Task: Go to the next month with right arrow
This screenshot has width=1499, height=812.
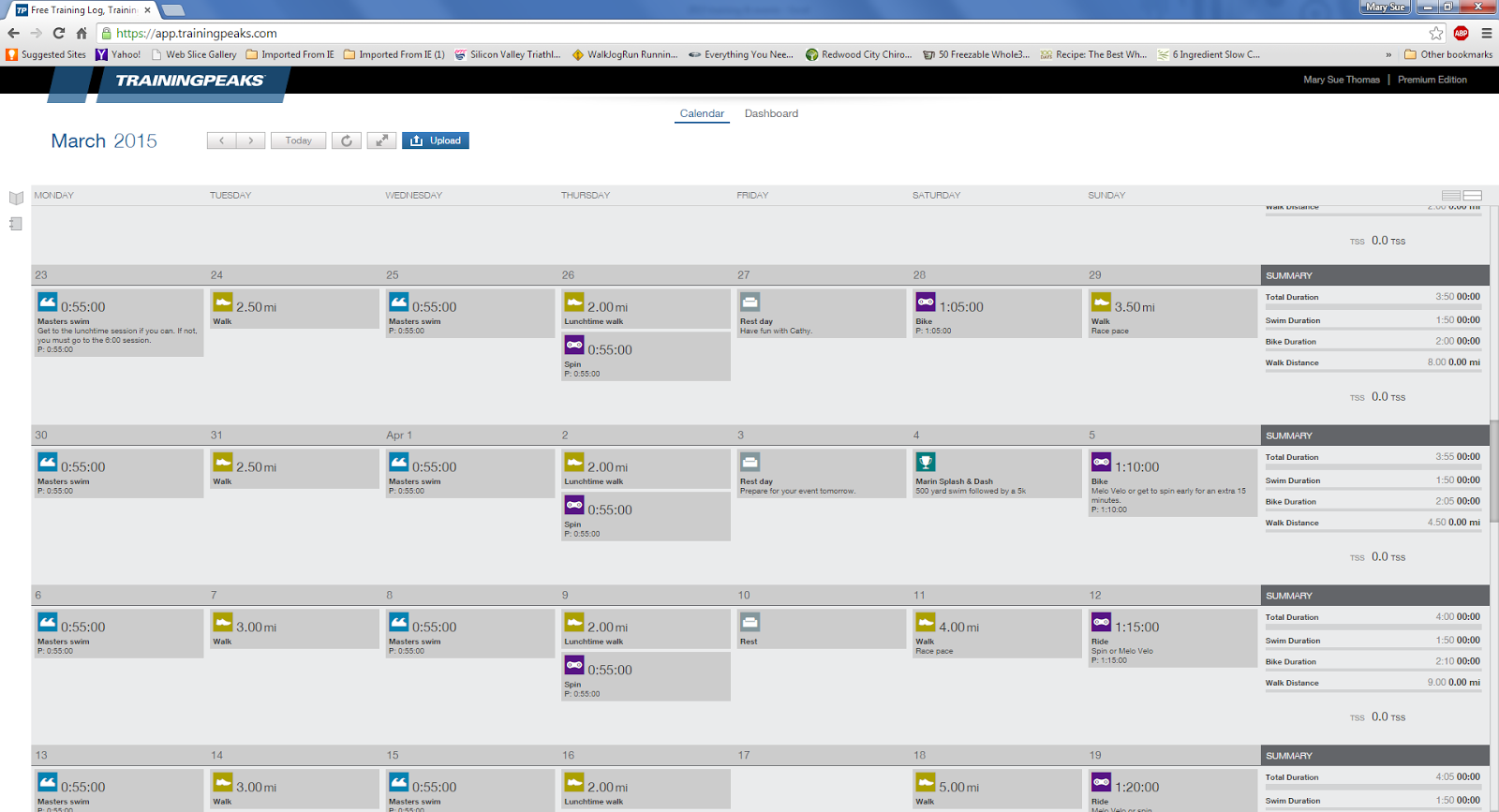Action: [x=251, y=140]
